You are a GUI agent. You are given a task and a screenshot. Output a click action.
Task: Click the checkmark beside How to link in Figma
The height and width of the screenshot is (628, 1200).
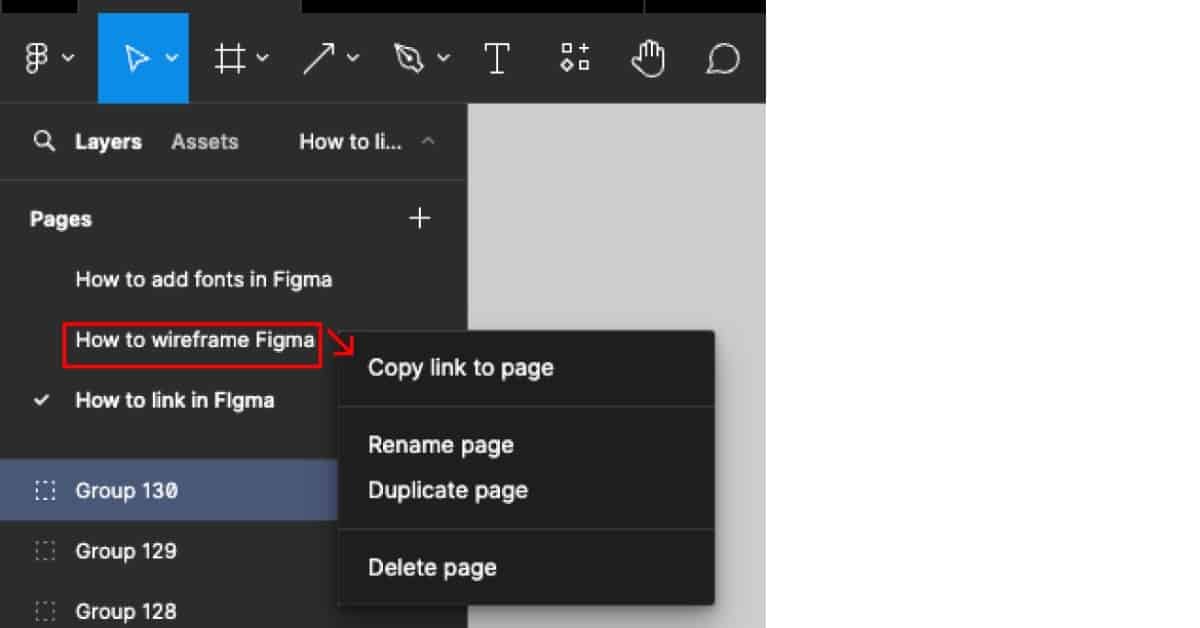point(41,400)
